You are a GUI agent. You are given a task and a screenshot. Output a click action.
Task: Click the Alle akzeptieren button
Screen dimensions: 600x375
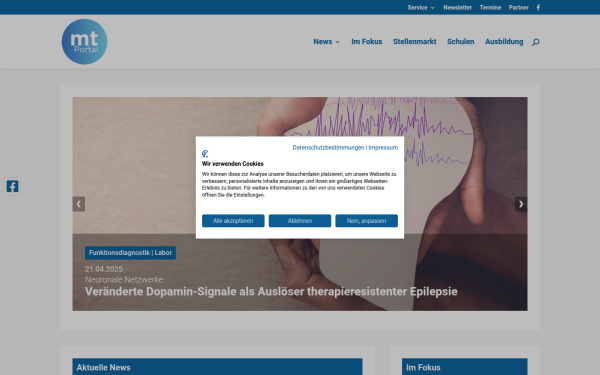point(233,221)
